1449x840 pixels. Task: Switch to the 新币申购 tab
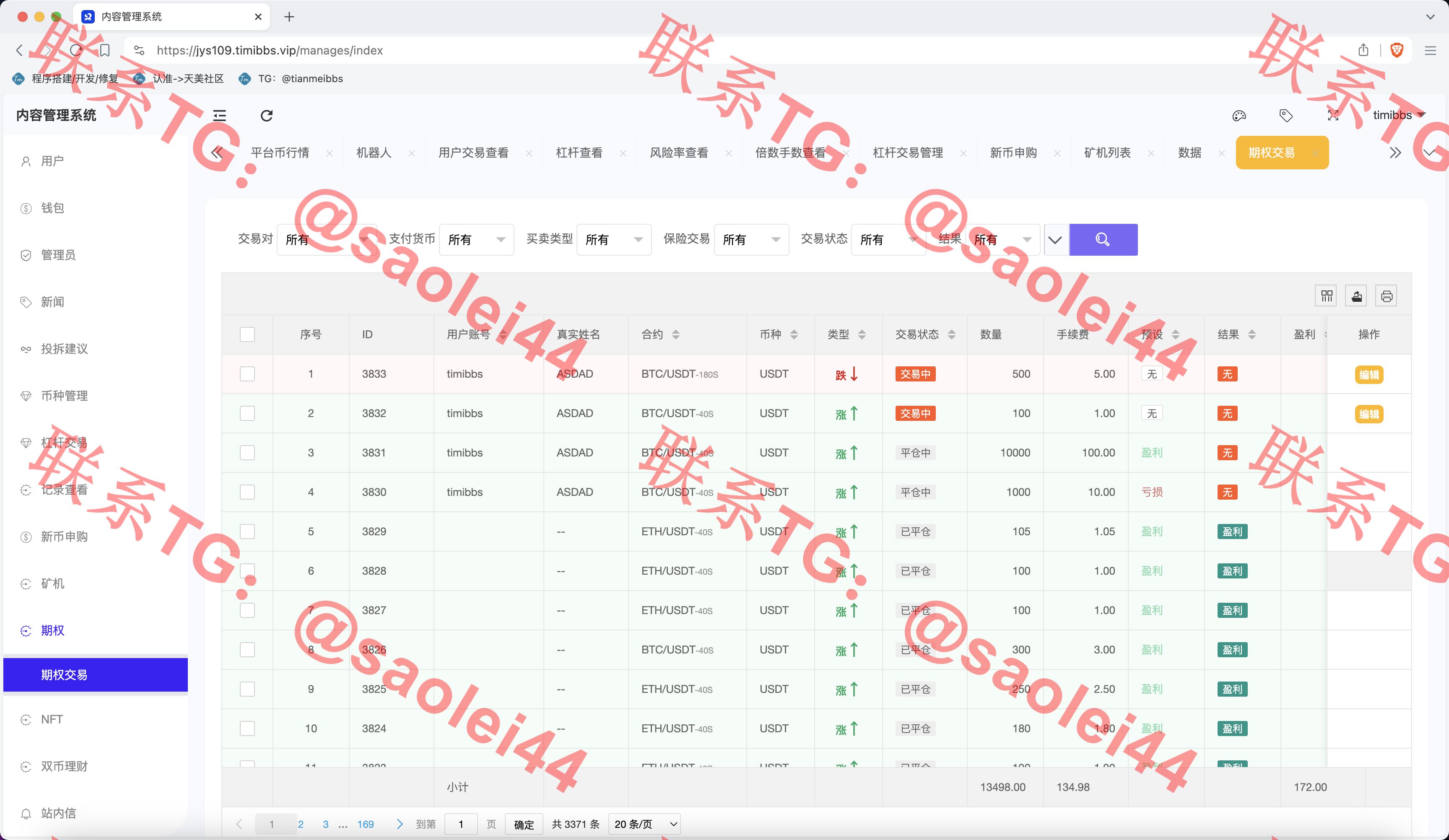click(x=1013, y=152)
